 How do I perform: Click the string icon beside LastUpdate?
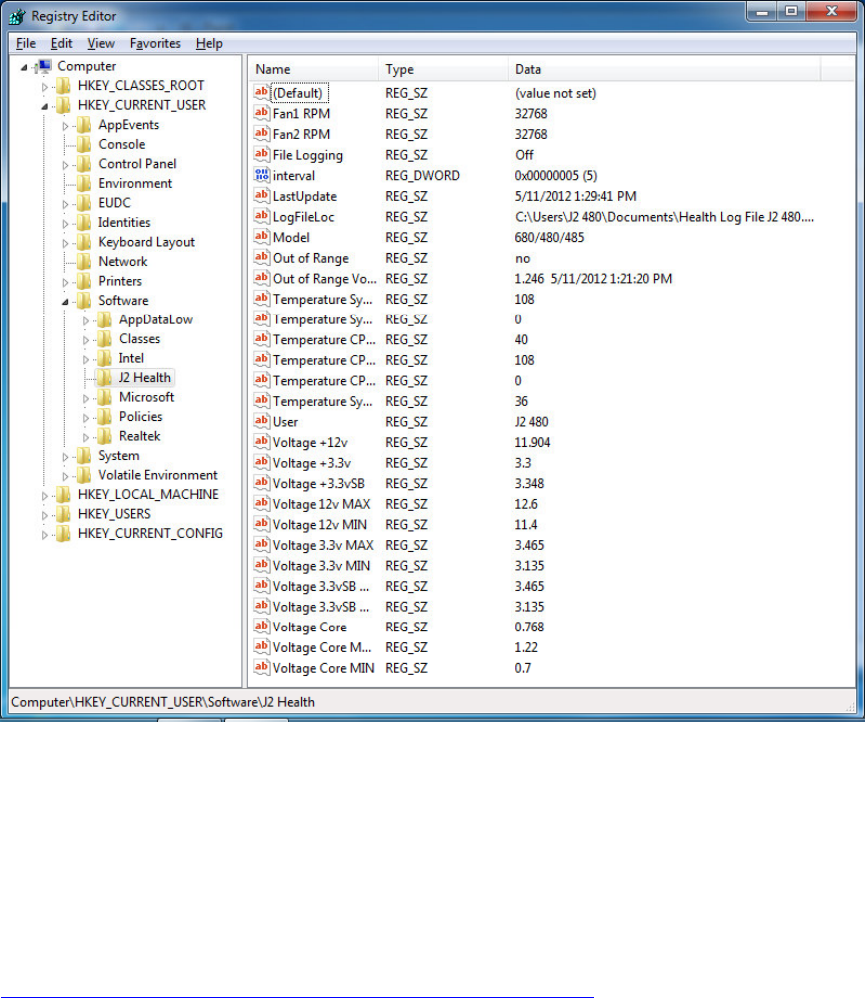coord(261,195)
